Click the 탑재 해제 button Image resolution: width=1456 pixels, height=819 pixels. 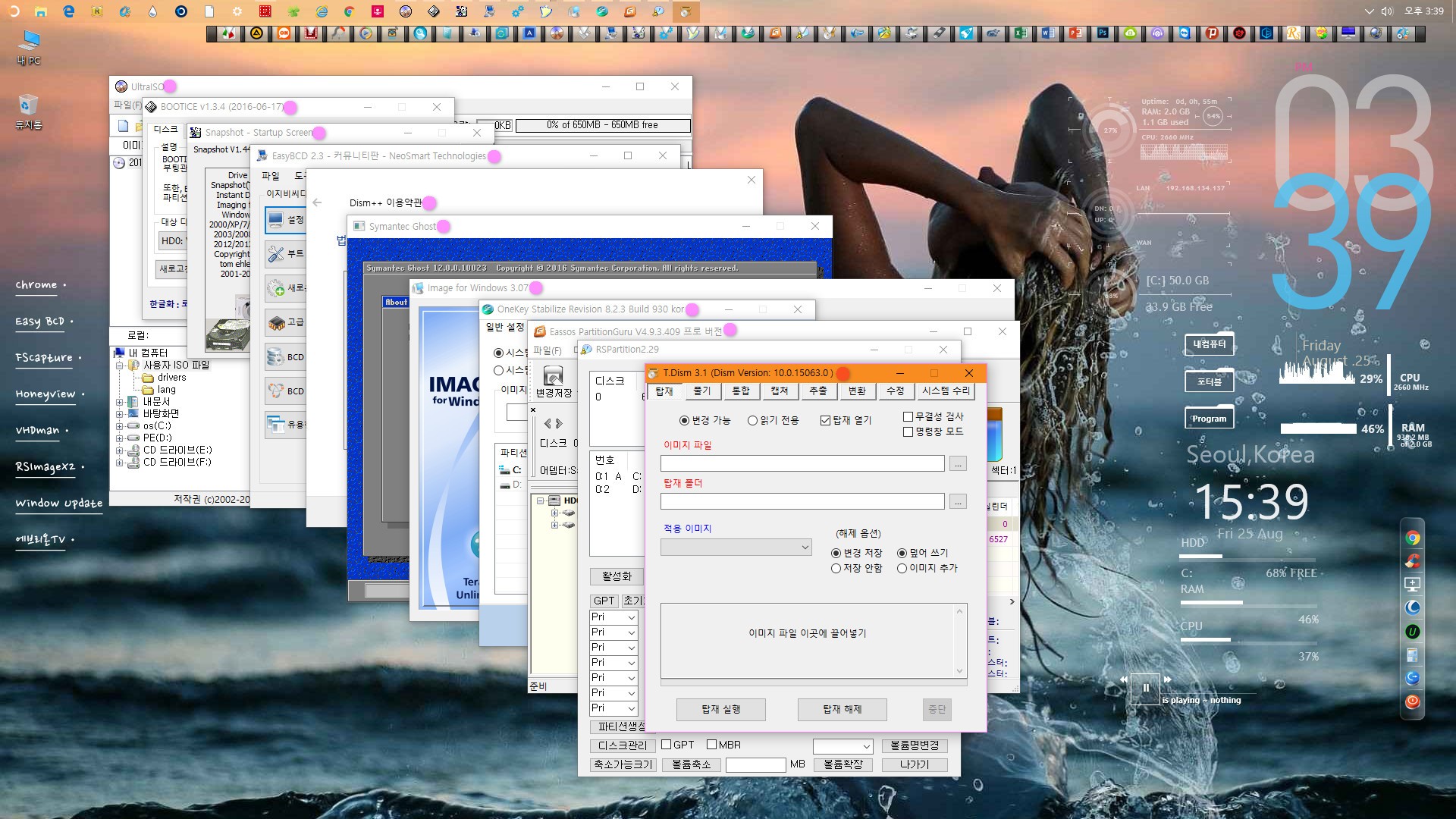(842, 709)
